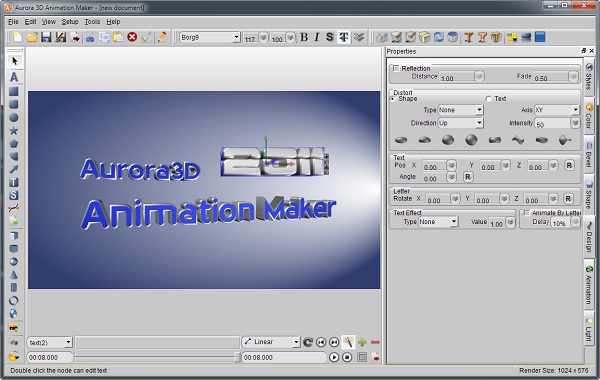The height and width of the screenshot is (380, 600).
Task: Open the Setup menu
Action: (70, 22)
